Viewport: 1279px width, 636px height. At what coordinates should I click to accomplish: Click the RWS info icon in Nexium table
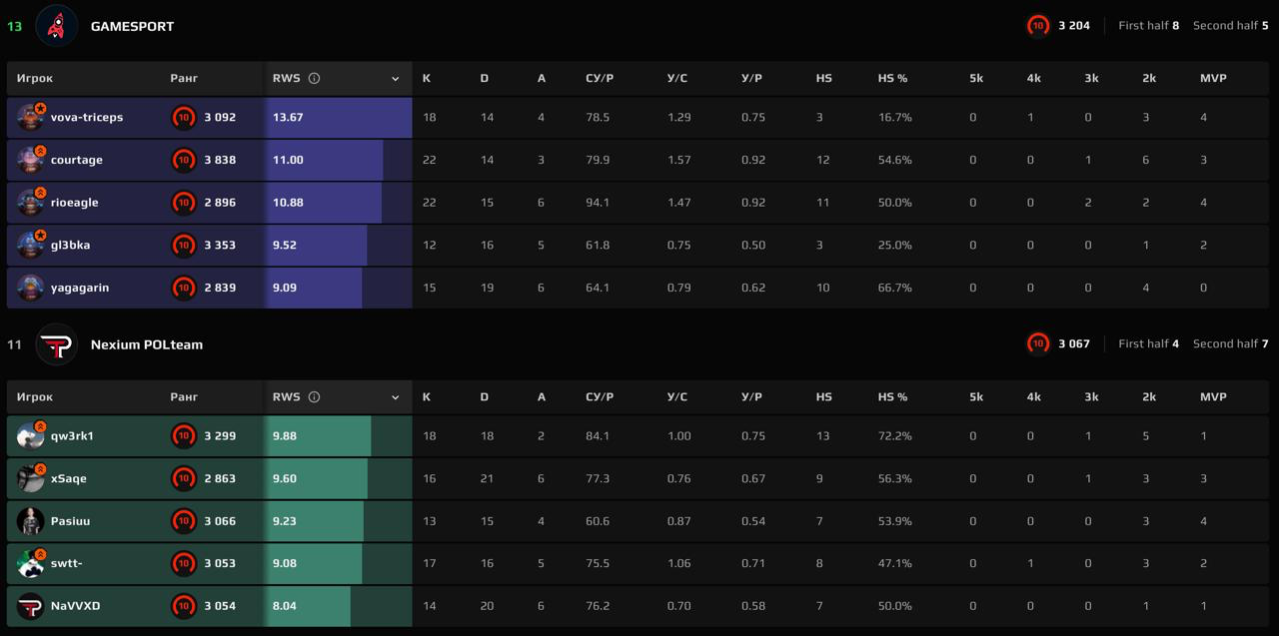(314, 397)
